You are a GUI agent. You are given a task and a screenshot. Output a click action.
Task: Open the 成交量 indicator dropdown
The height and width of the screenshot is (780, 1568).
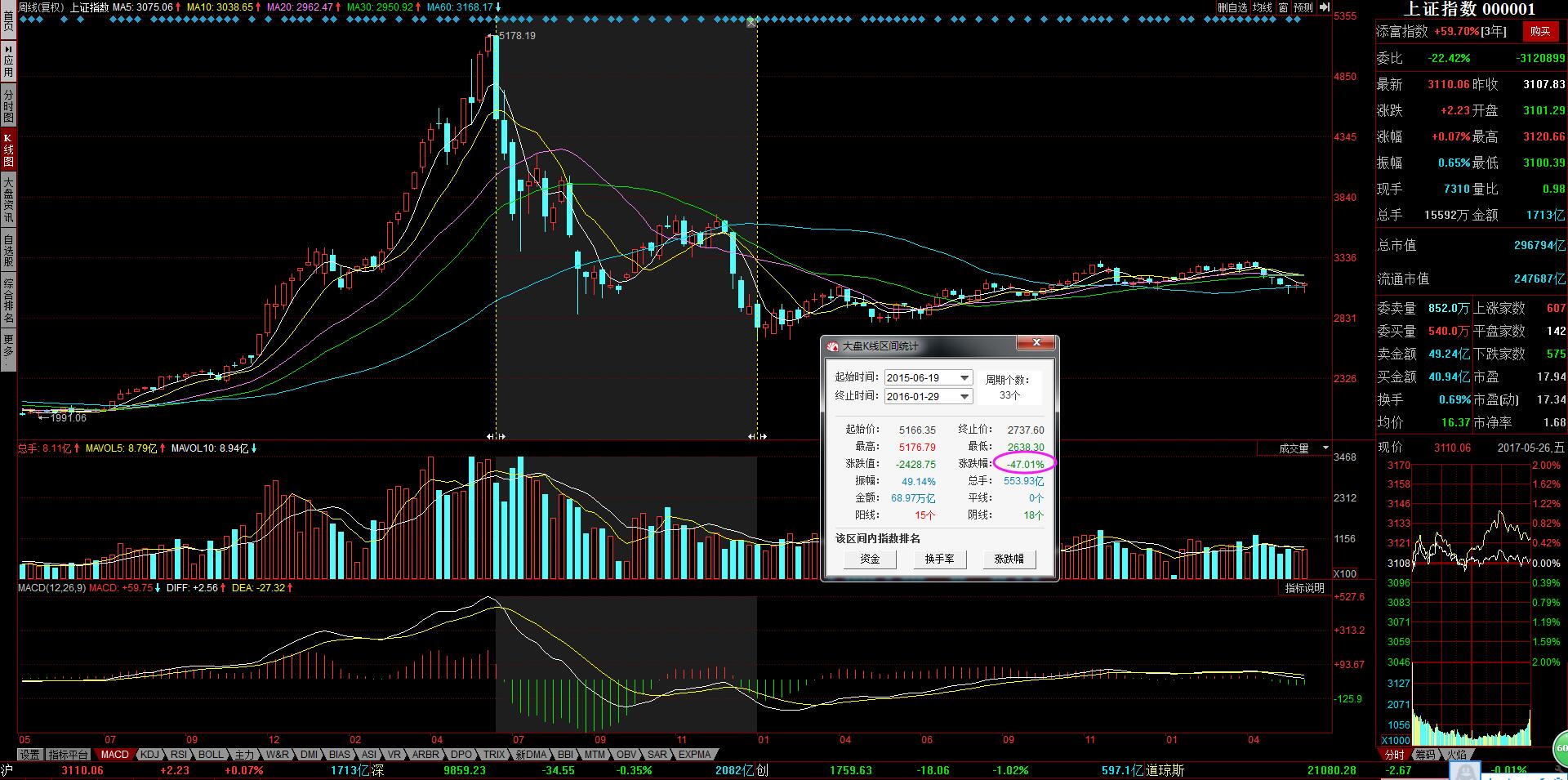(x=1325, y=448)
